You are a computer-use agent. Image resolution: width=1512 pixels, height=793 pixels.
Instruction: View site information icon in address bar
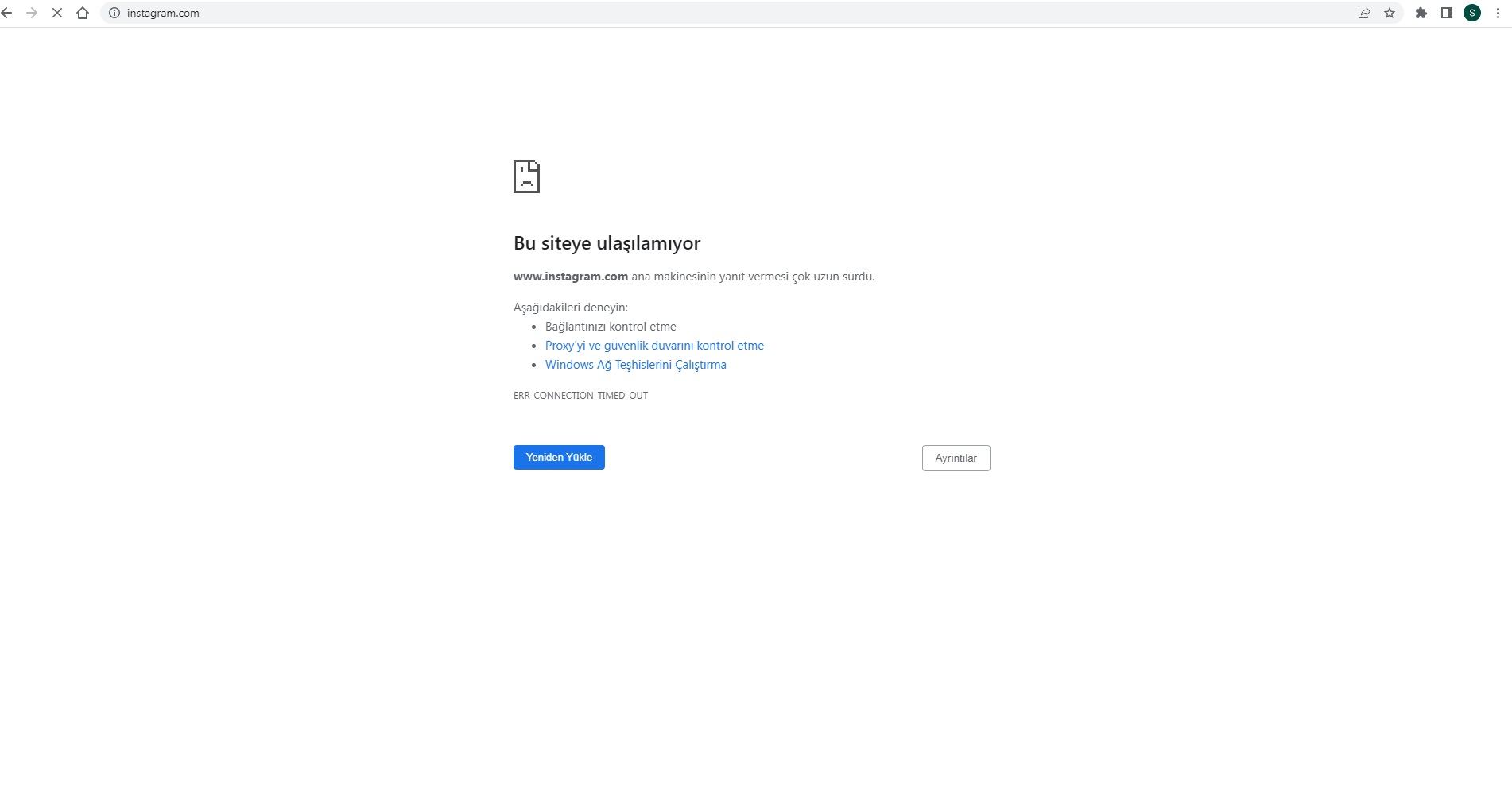(114, 13)
